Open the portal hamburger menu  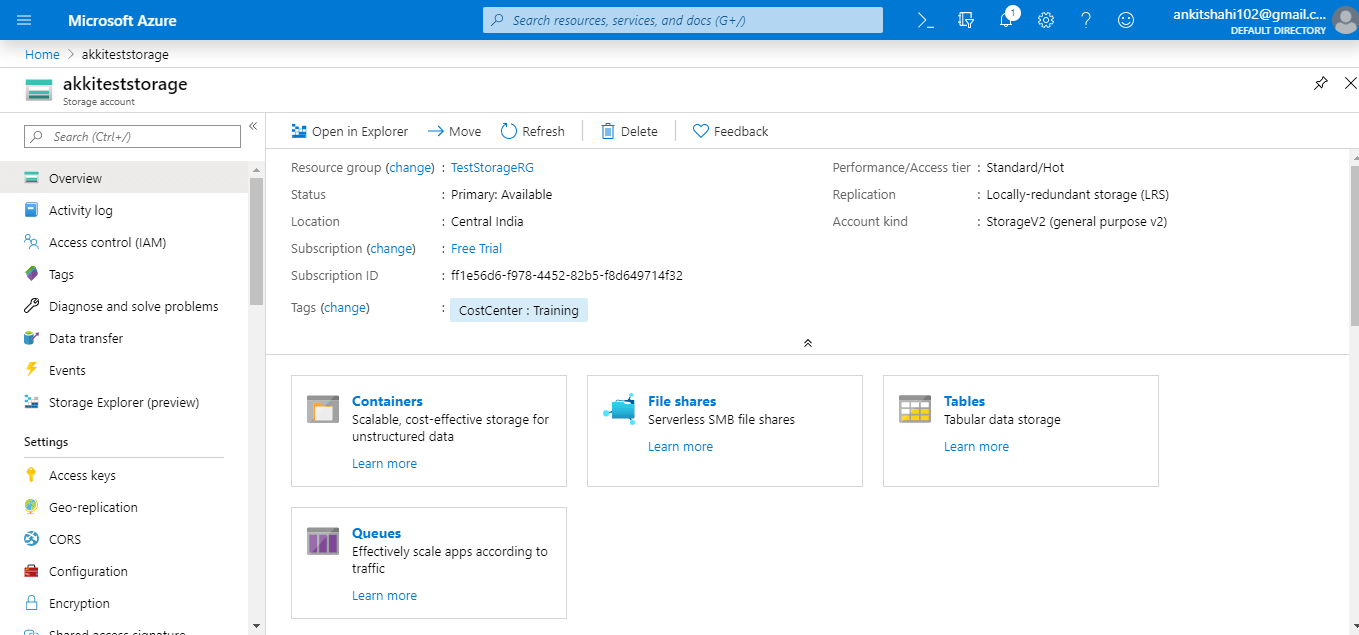[24, 20]
